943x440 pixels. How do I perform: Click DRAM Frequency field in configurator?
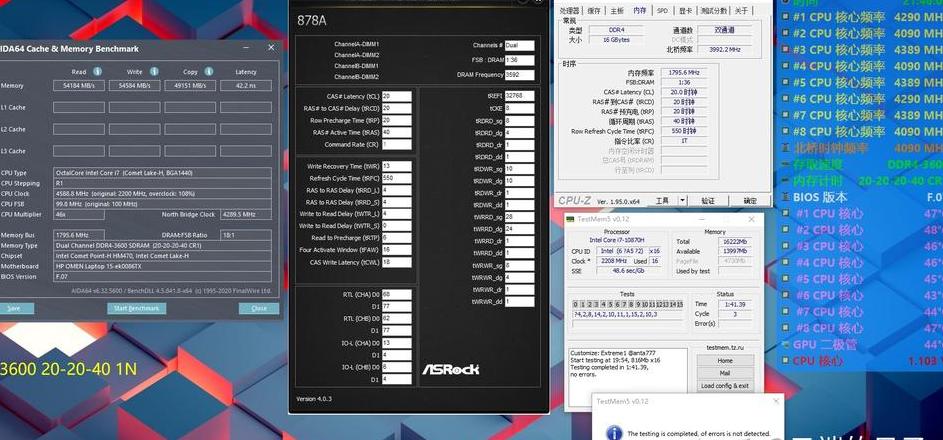[x=520, y=75]
